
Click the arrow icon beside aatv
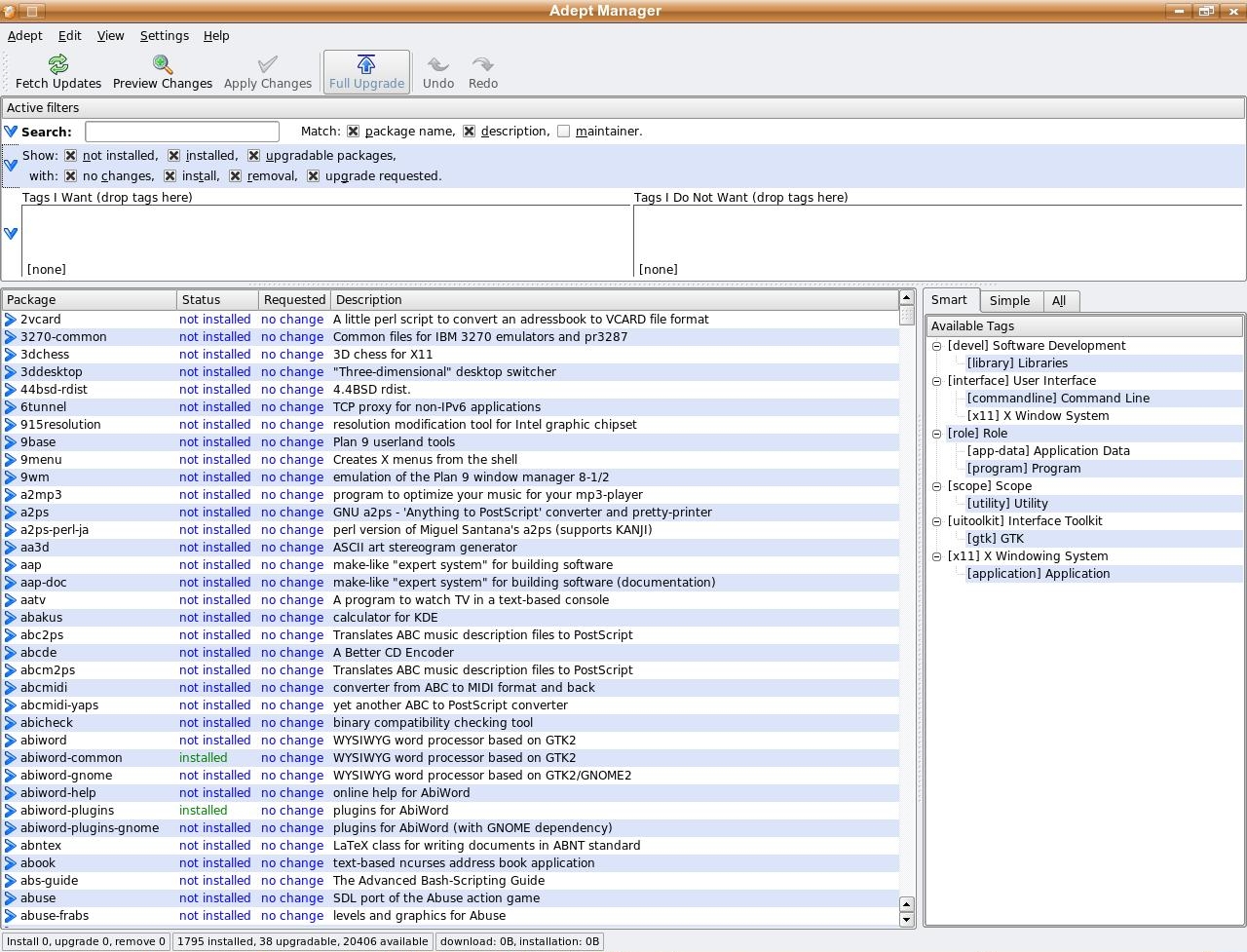point(11,600)
